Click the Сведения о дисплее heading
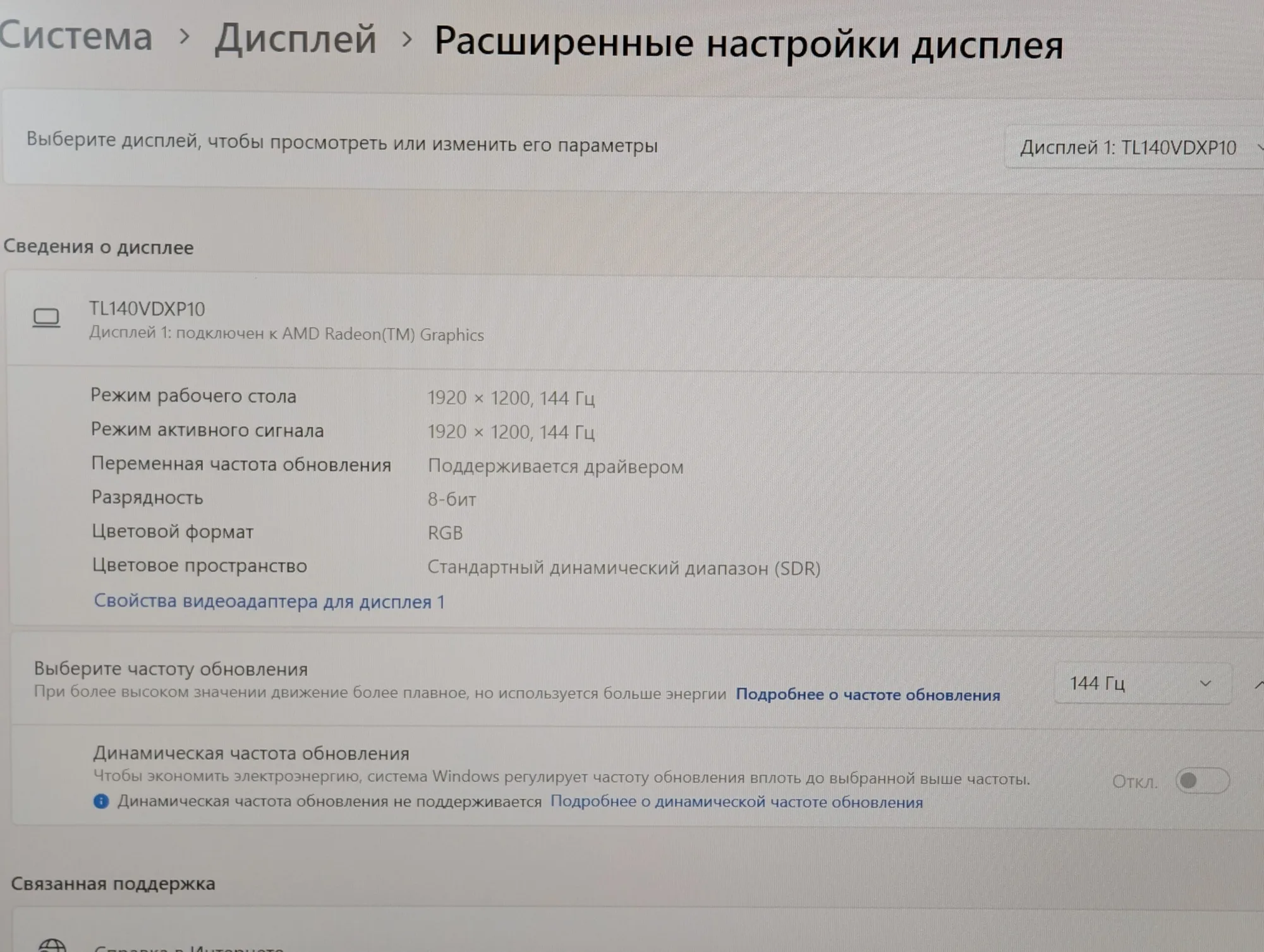Viewport: 1264px width, 952px height. click(x=99, y=247)
